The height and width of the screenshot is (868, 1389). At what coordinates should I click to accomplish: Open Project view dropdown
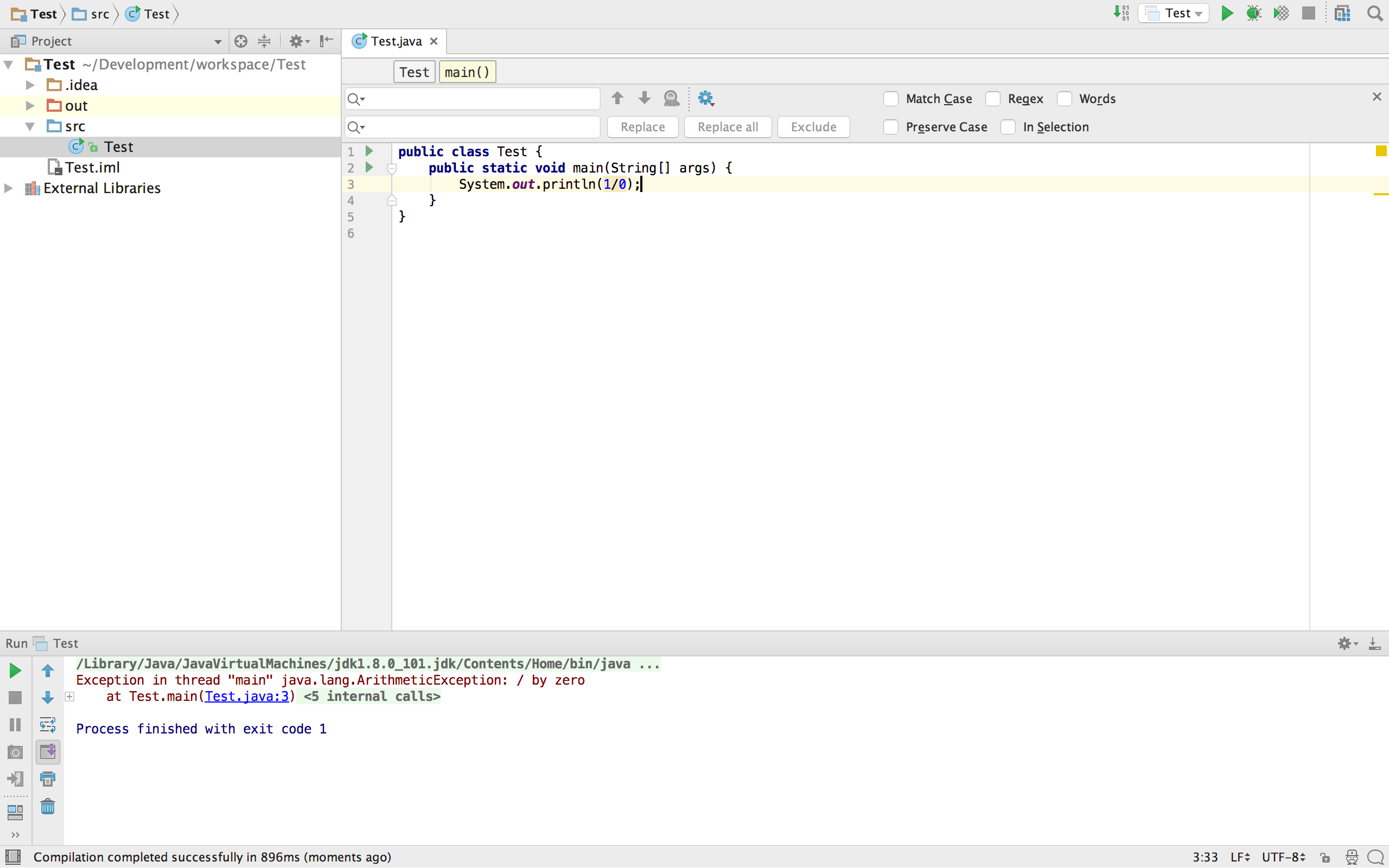pos(218,41)
